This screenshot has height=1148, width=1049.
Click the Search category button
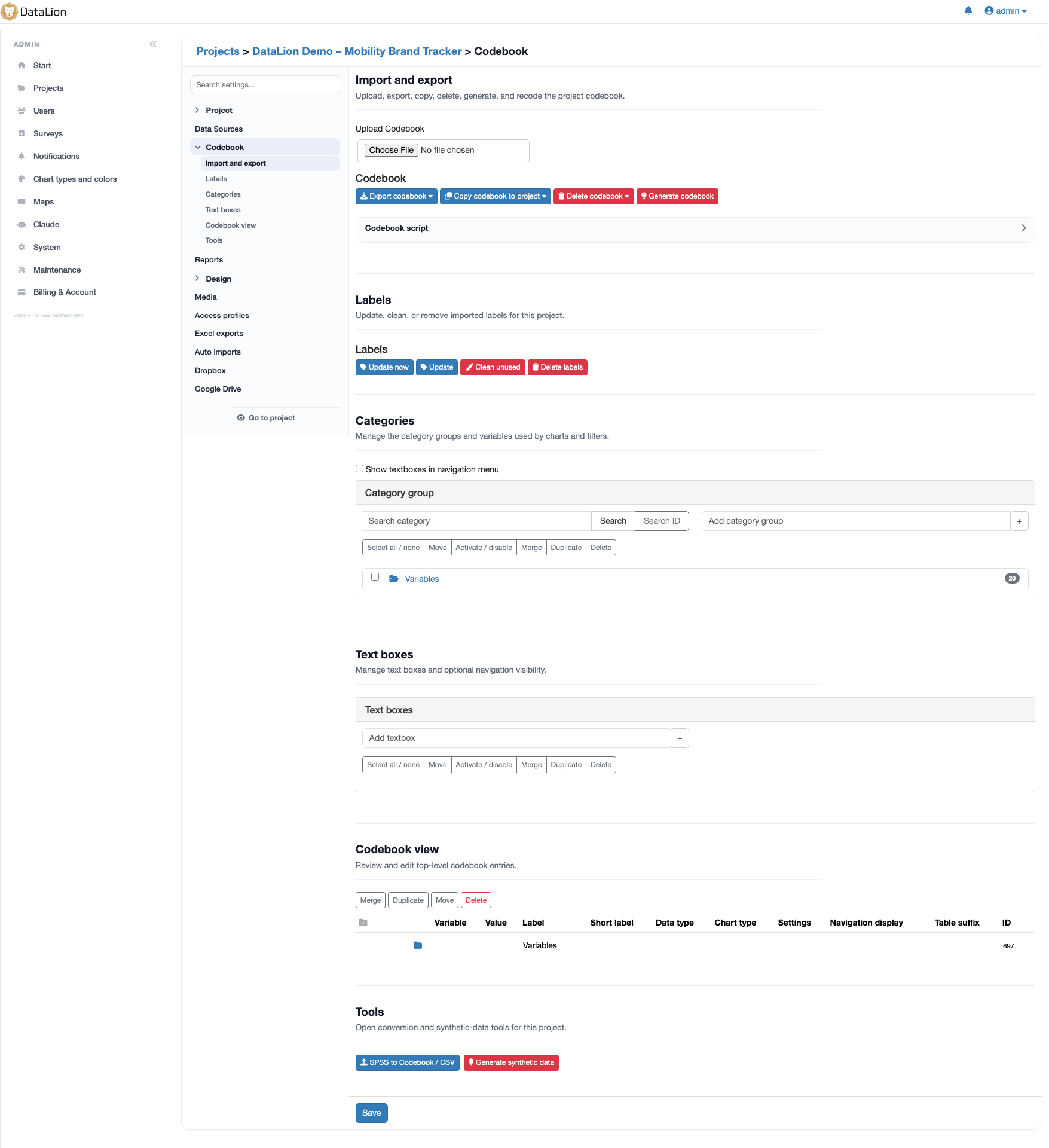[613, 521]
